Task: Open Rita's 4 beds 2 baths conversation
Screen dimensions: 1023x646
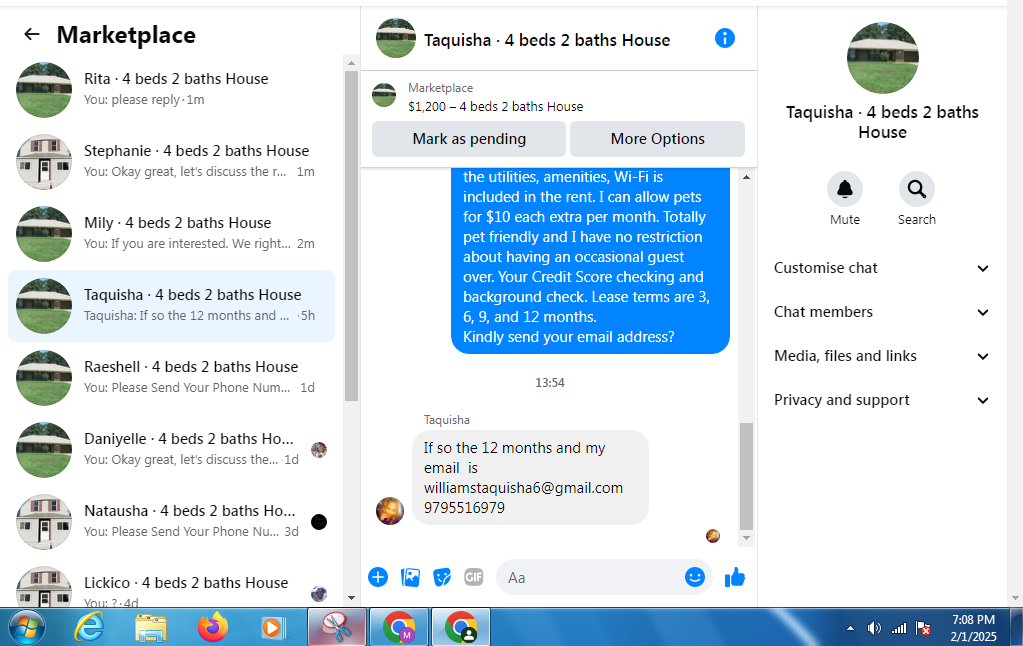Action: (172, 89)
